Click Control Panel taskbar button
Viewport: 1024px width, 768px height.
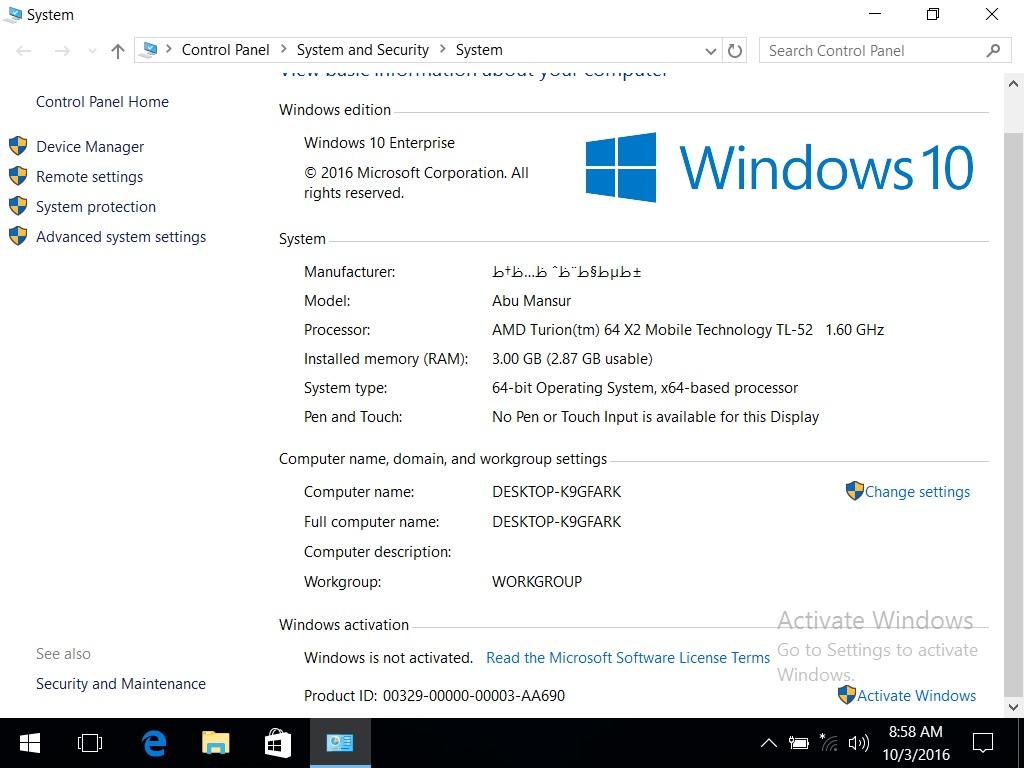(x=340, y=743)
